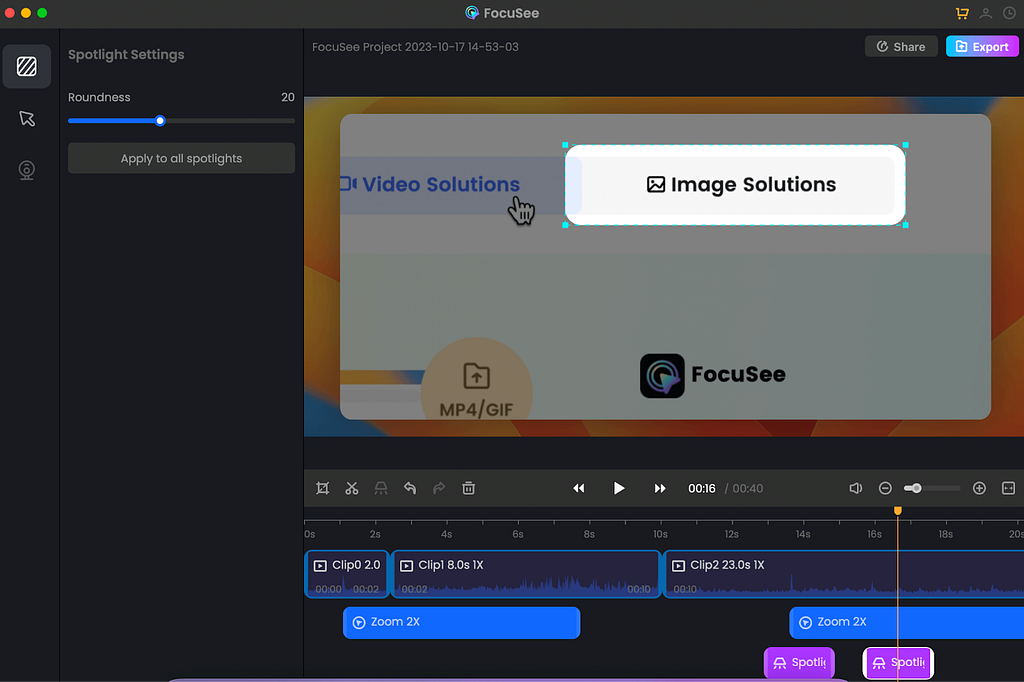The width and height of the screenshot is (1024, 682).
Task: Open the shopping cart purchase icon
Action: point(962,13)
